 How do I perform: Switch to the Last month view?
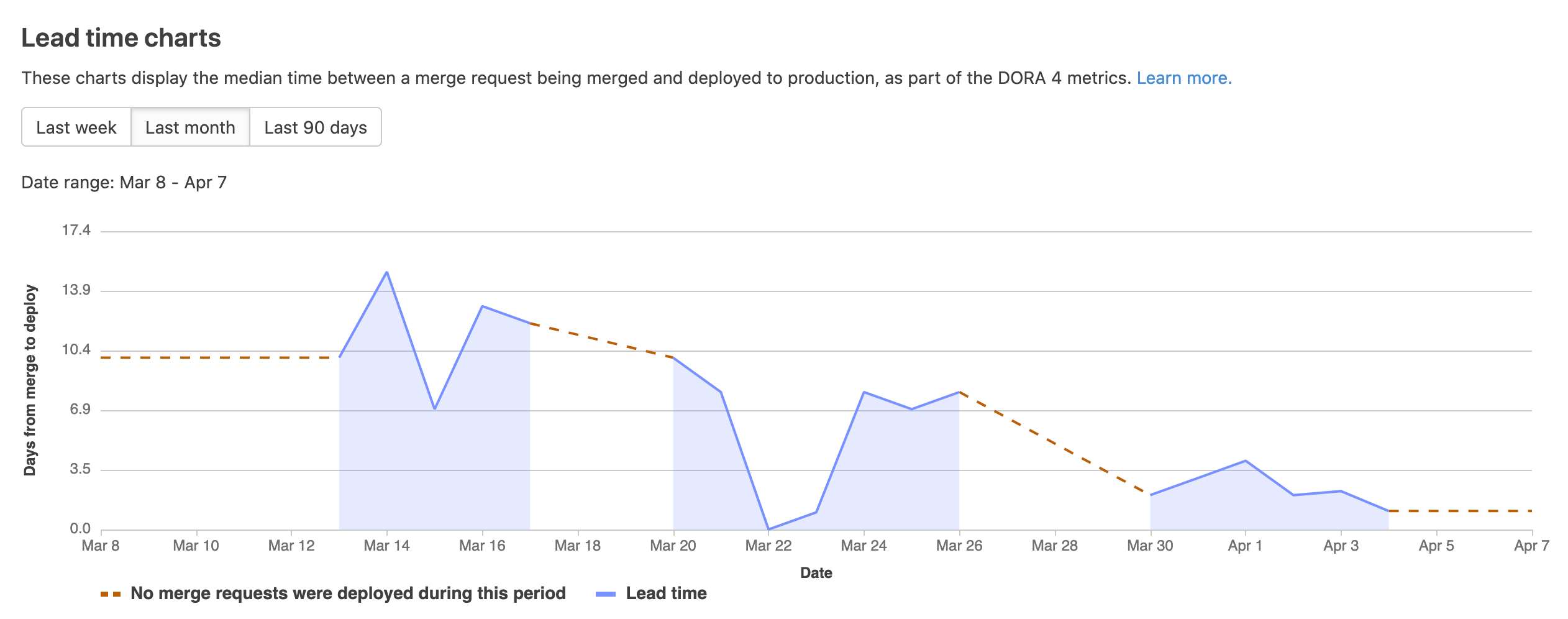(x=190, y=127)
